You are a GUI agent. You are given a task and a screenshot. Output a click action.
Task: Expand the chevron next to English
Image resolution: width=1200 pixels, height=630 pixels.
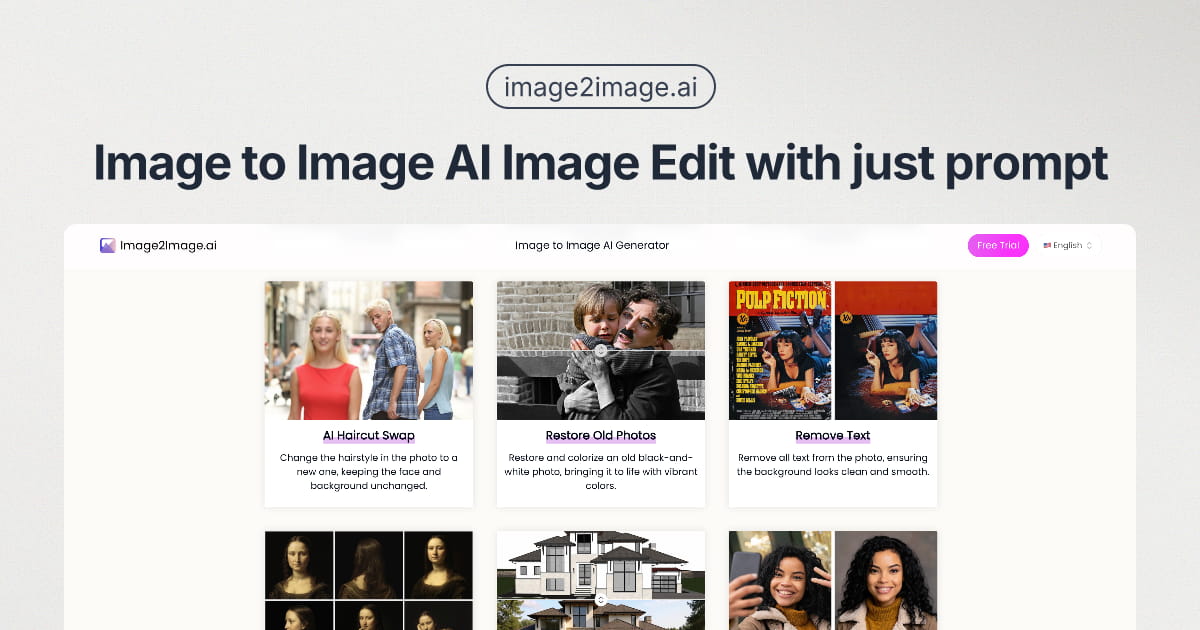point(1089,245)
